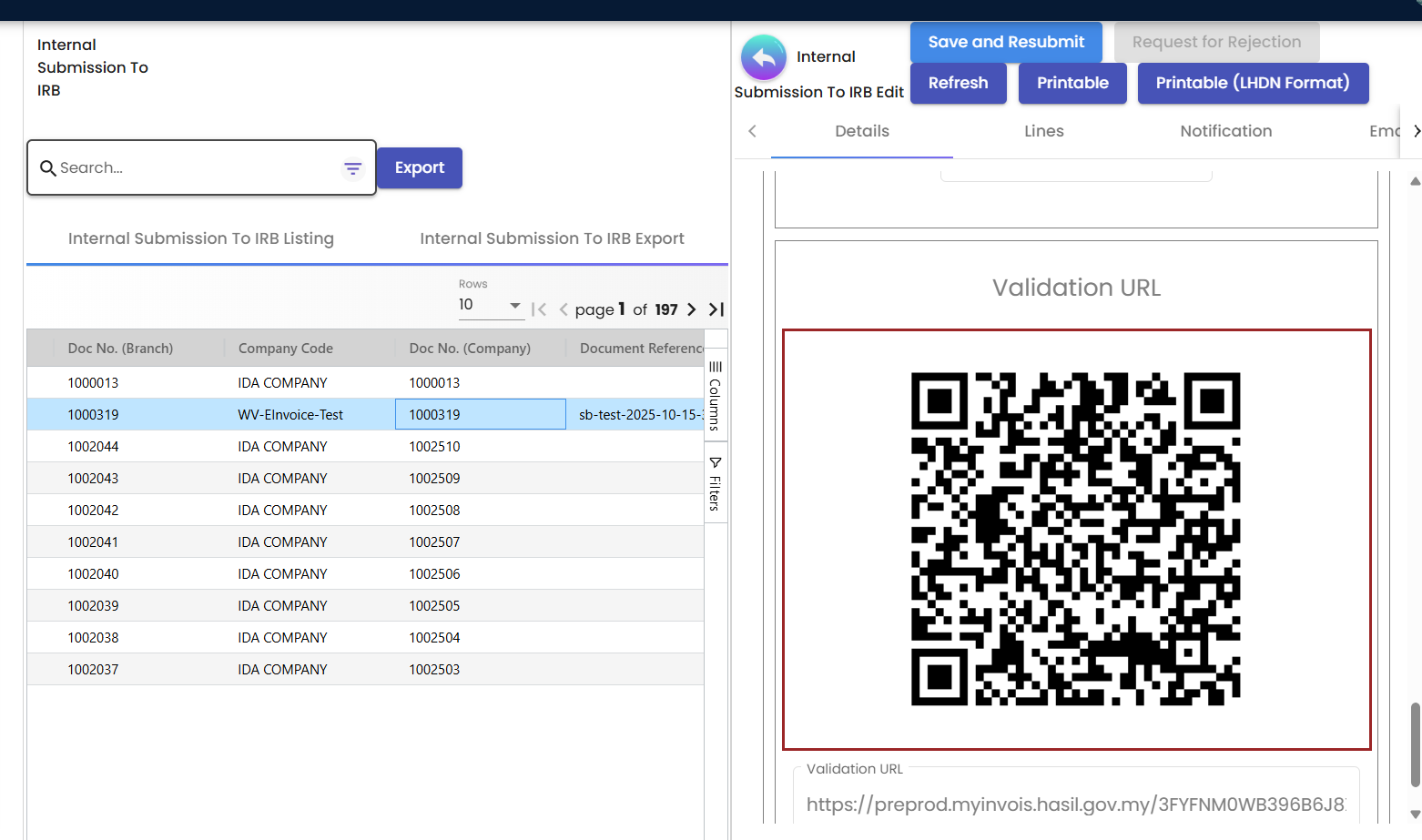Click the Save and Resubmit button
Viewport: 1422px width, 840px height.
point(1005,42)
